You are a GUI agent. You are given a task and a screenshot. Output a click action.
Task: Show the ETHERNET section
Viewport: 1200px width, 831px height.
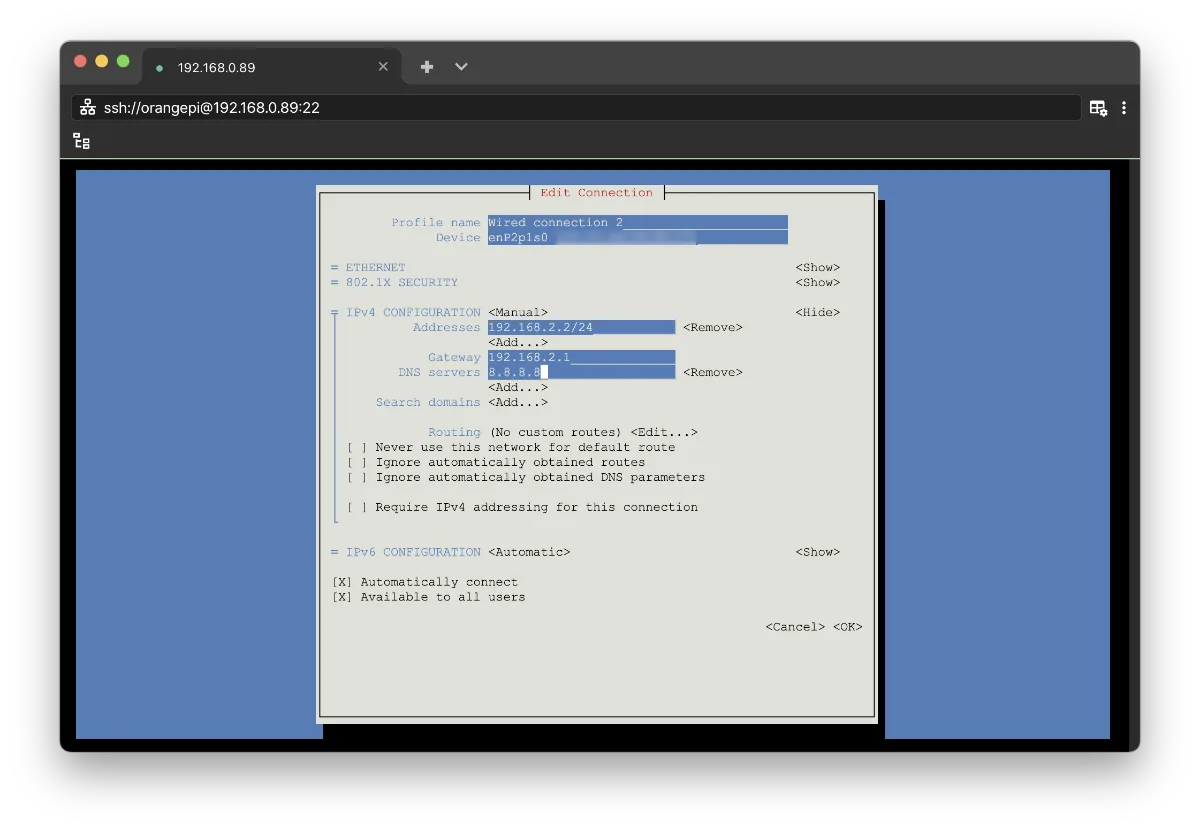[817, 268]
